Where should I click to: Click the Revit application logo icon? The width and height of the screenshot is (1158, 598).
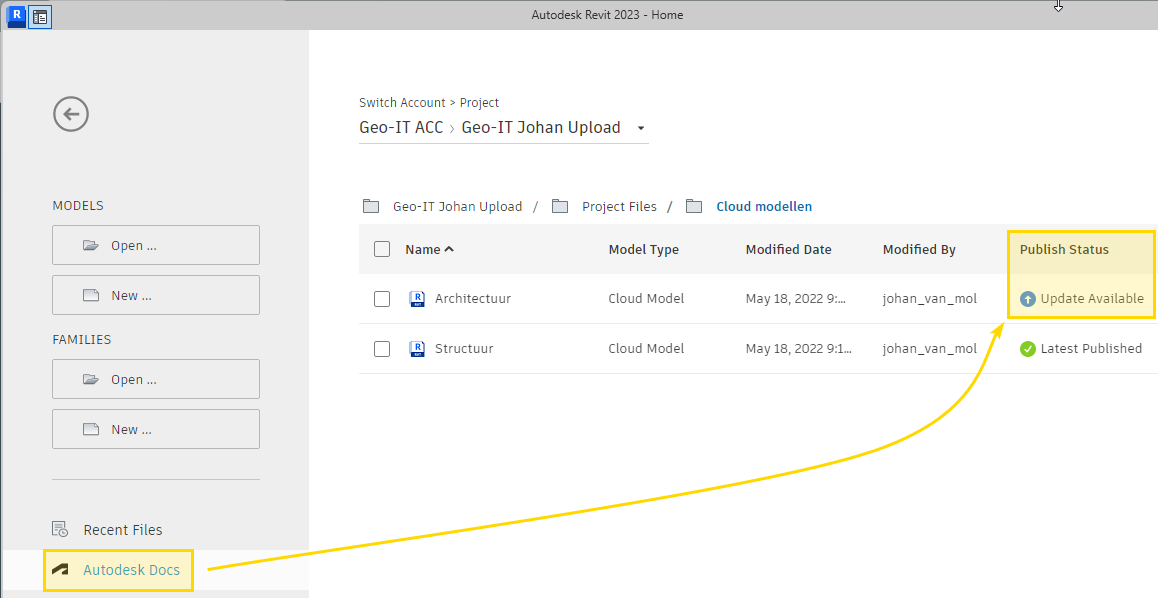[16, 16]
